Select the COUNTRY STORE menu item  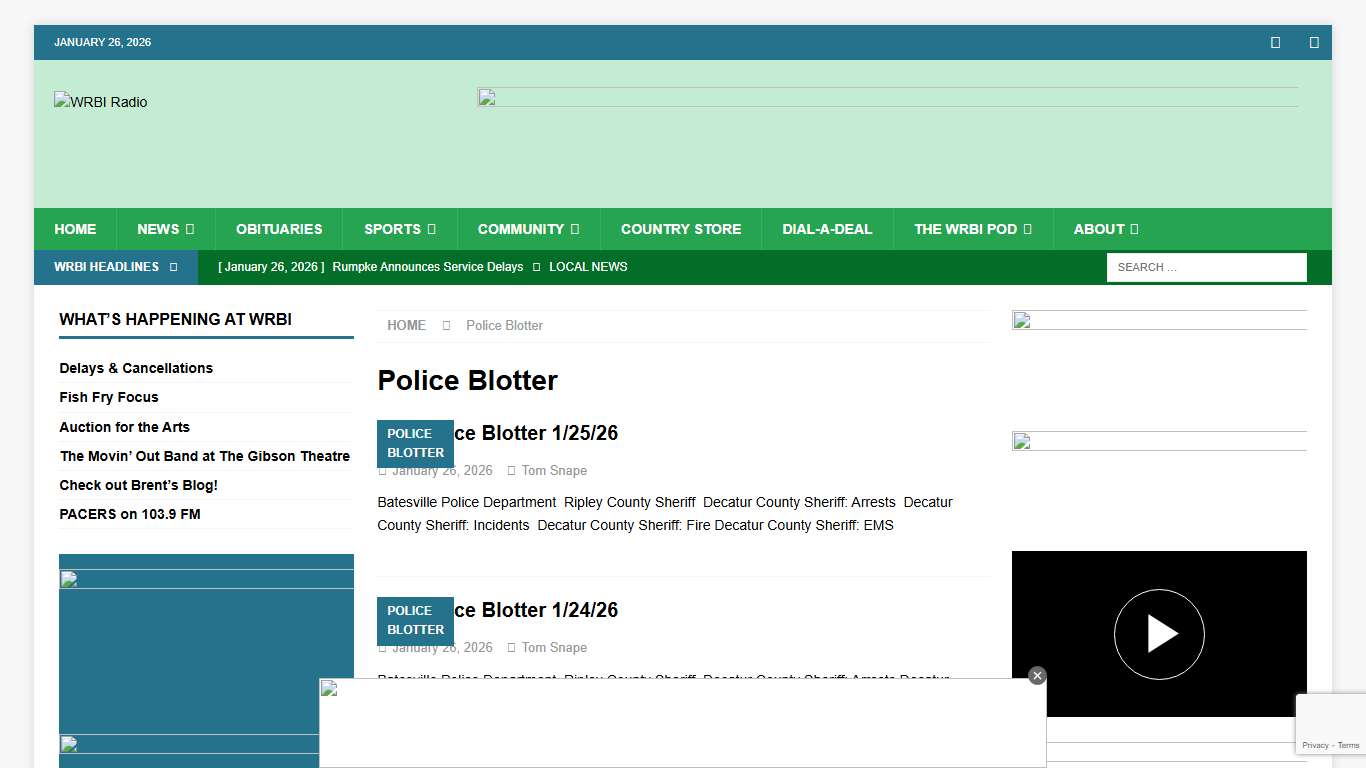pyautogui.click(x=681, y=229)
